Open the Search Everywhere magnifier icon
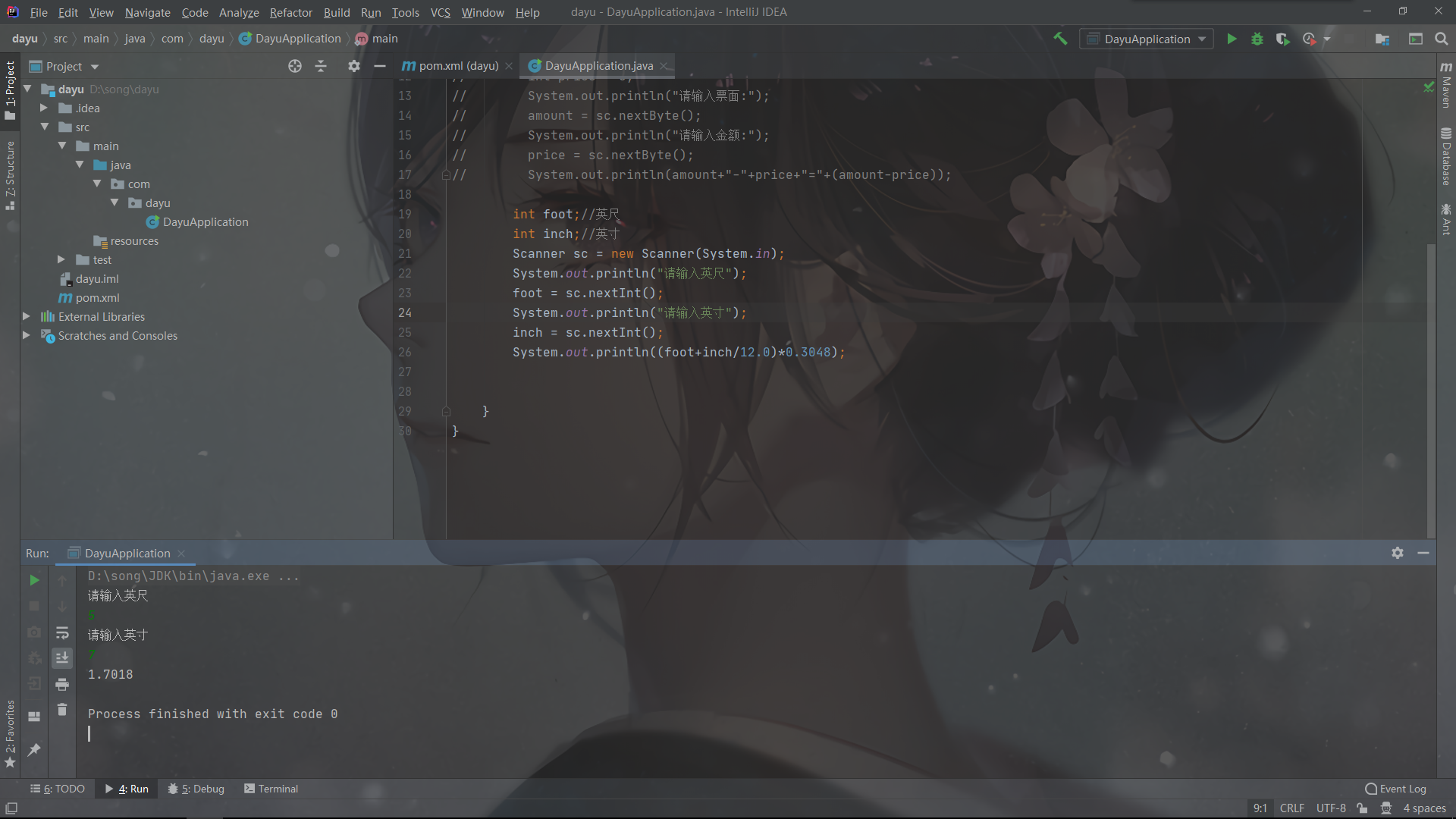Image resolution: width=1456 pixels, height=819 pixels. [1442, 39]
